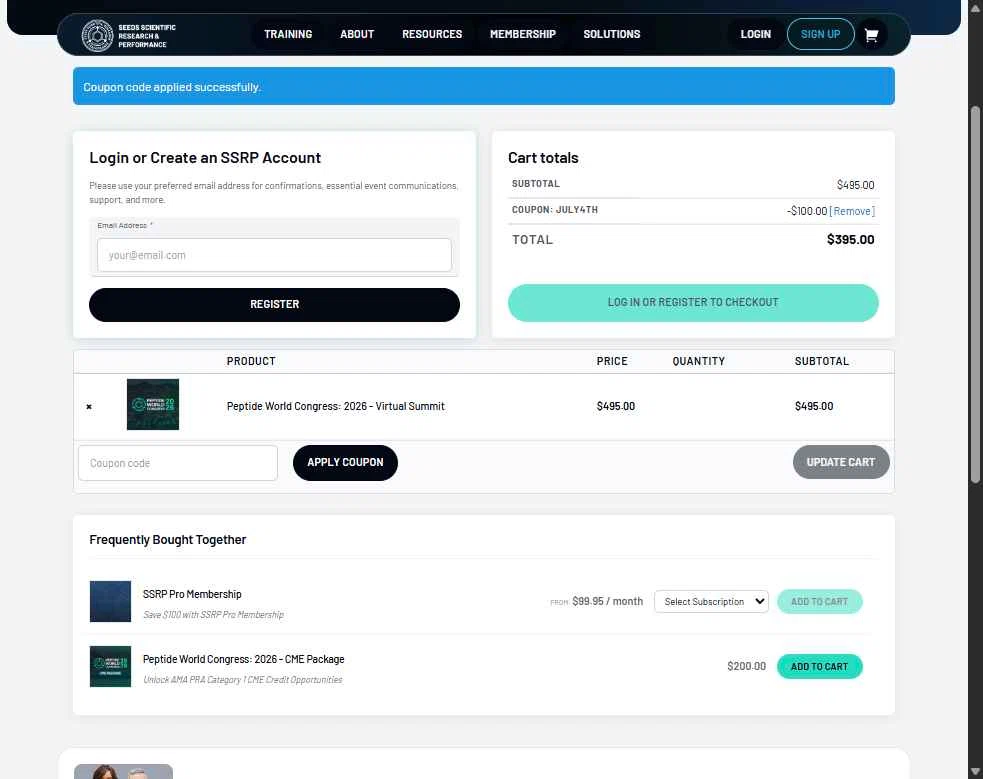
Task: Open the CME Package product thumbnail
Action: point(110,666)
